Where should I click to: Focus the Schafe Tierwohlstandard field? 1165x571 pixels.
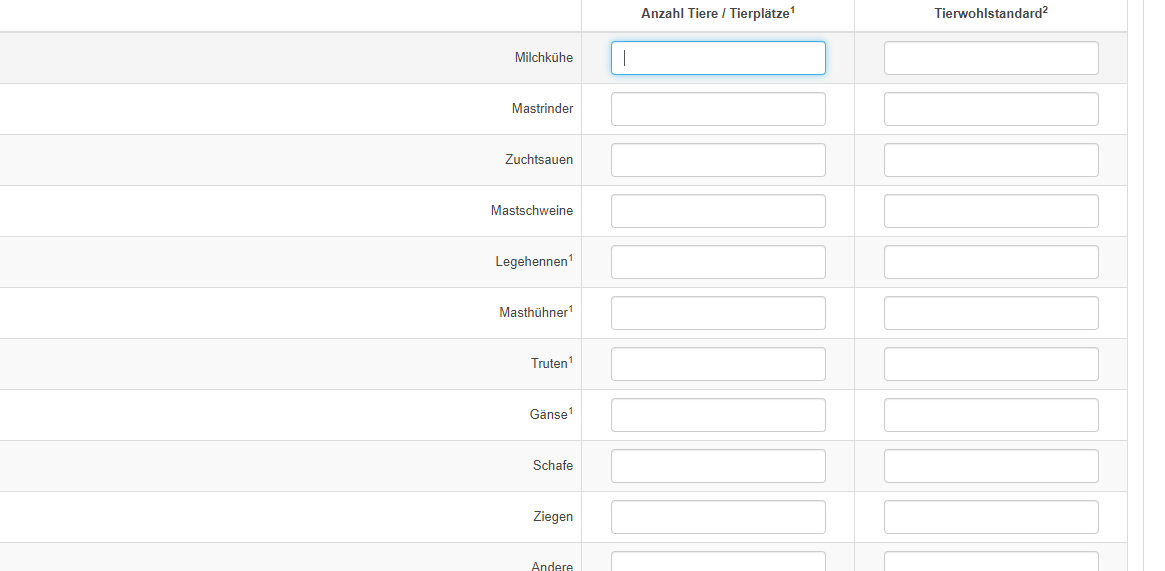(991, 466)
